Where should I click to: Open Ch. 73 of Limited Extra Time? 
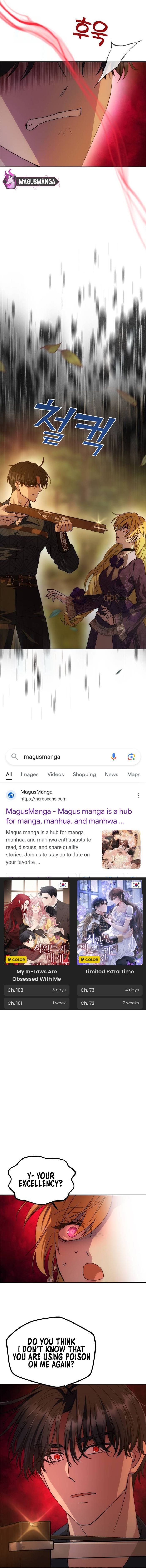coord(109,990)
